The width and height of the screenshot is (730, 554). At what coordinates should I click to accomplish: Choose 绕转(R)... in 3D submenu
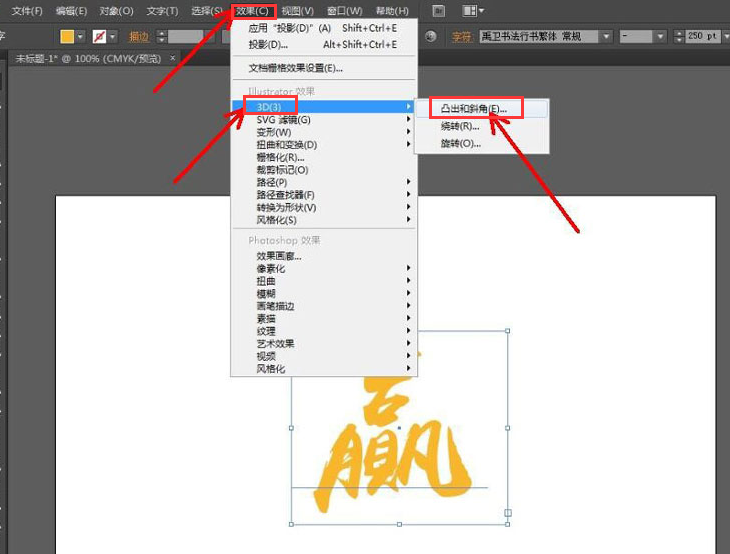pyautogui.click(x=481, y=126)
